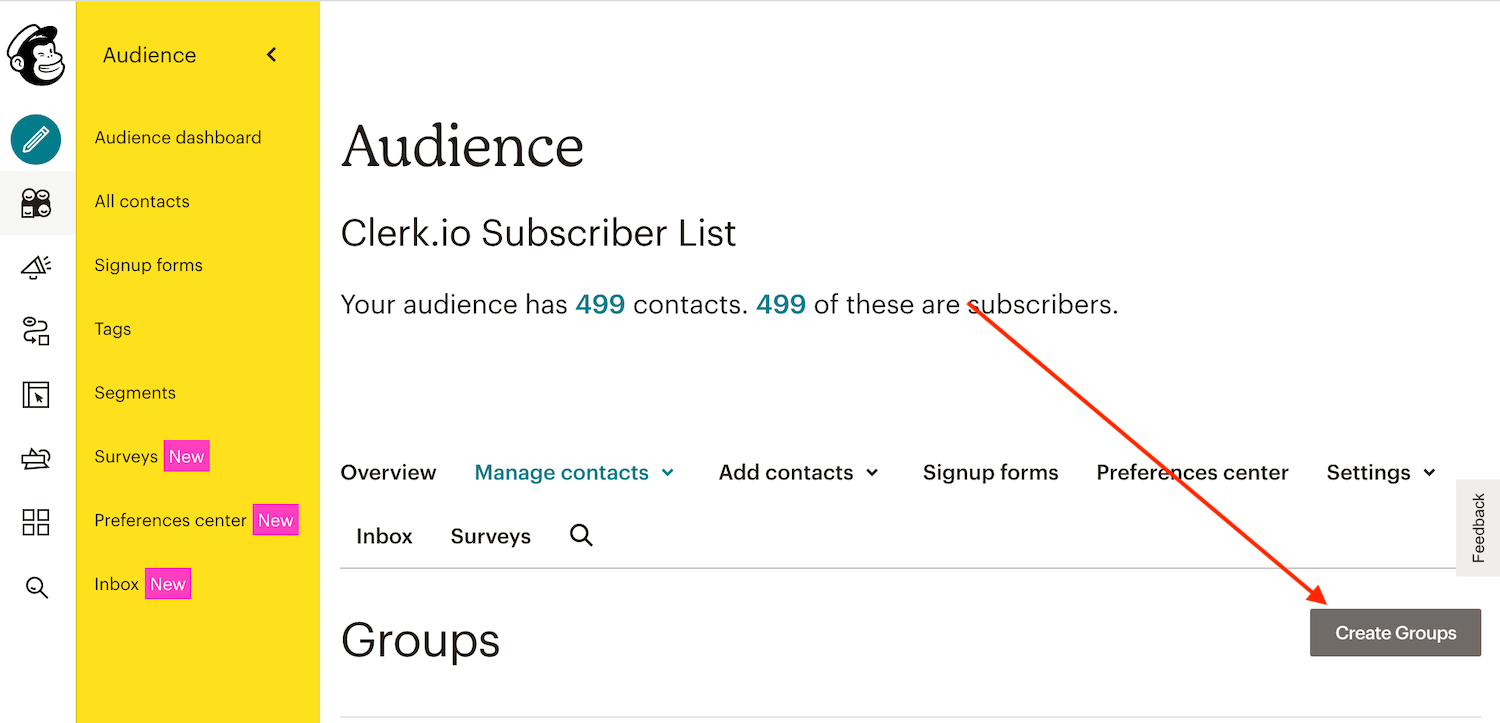Open the Content studio icon
Image resolution: width=1500 pixels, height=723 pixels.
click(x=36, y=458)
